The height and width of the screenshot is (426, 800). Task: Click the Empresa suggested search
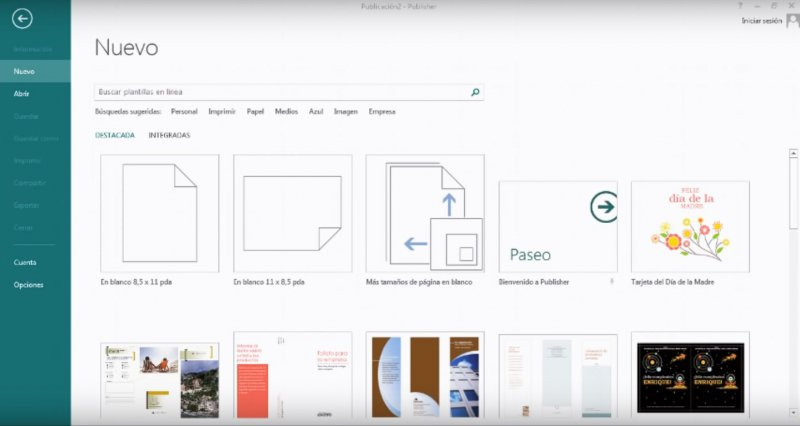(382, 111)
